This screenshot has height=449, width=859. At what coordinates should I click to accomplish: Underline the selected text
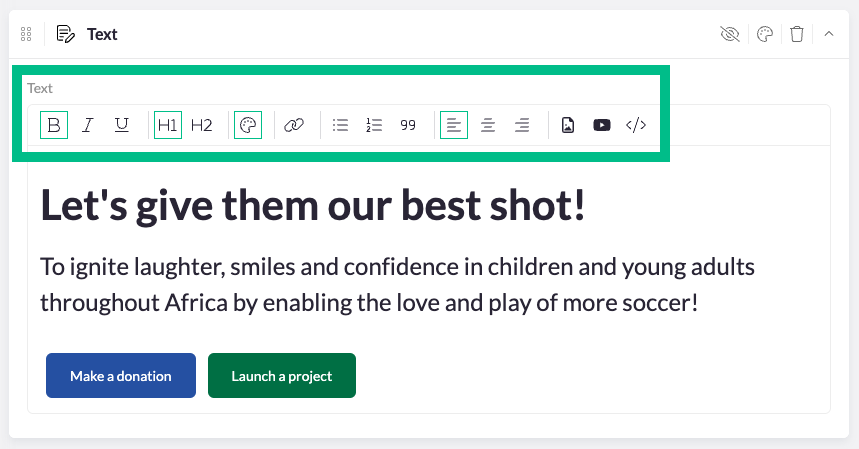pyautogui.click(x=122, y=125)
